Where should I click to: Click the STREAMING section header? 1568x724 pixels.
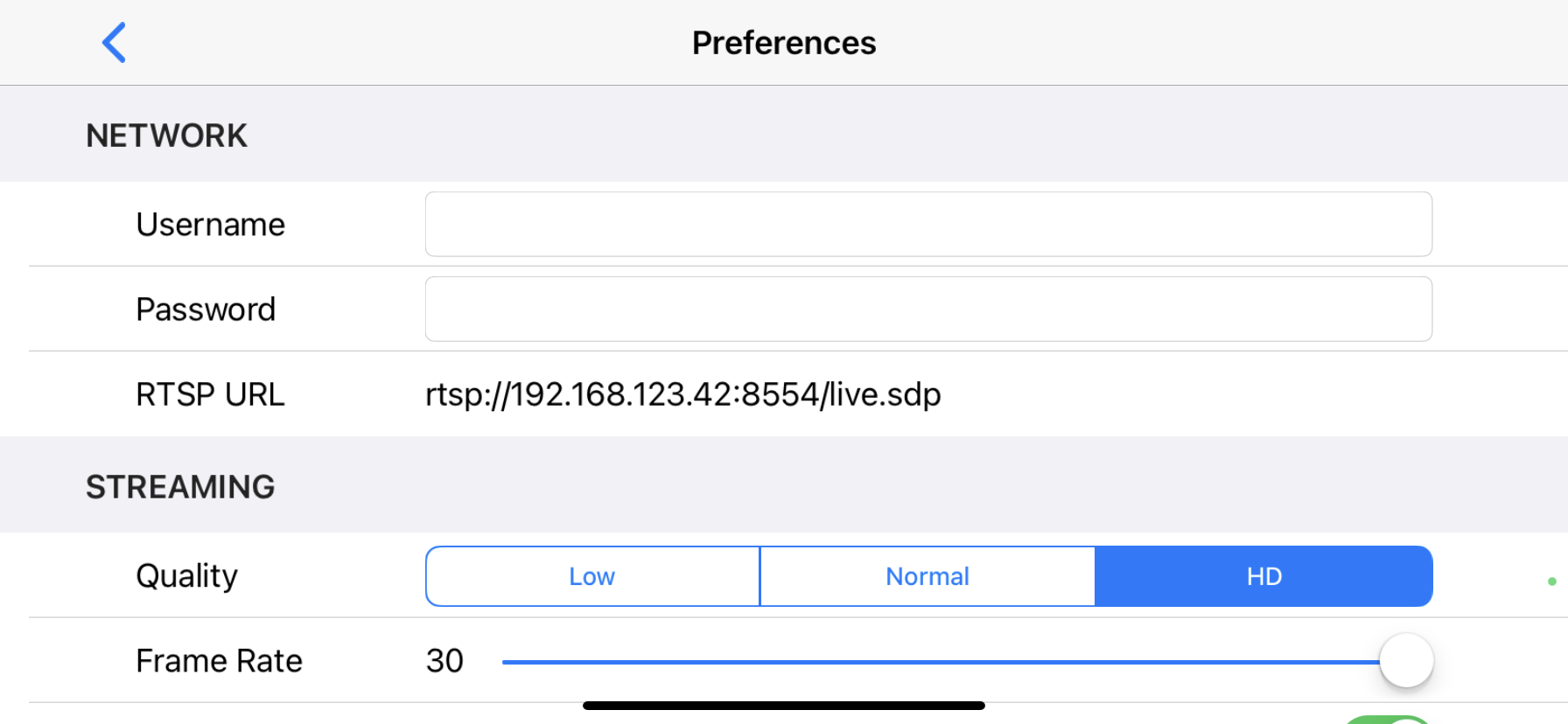point(180,487)
